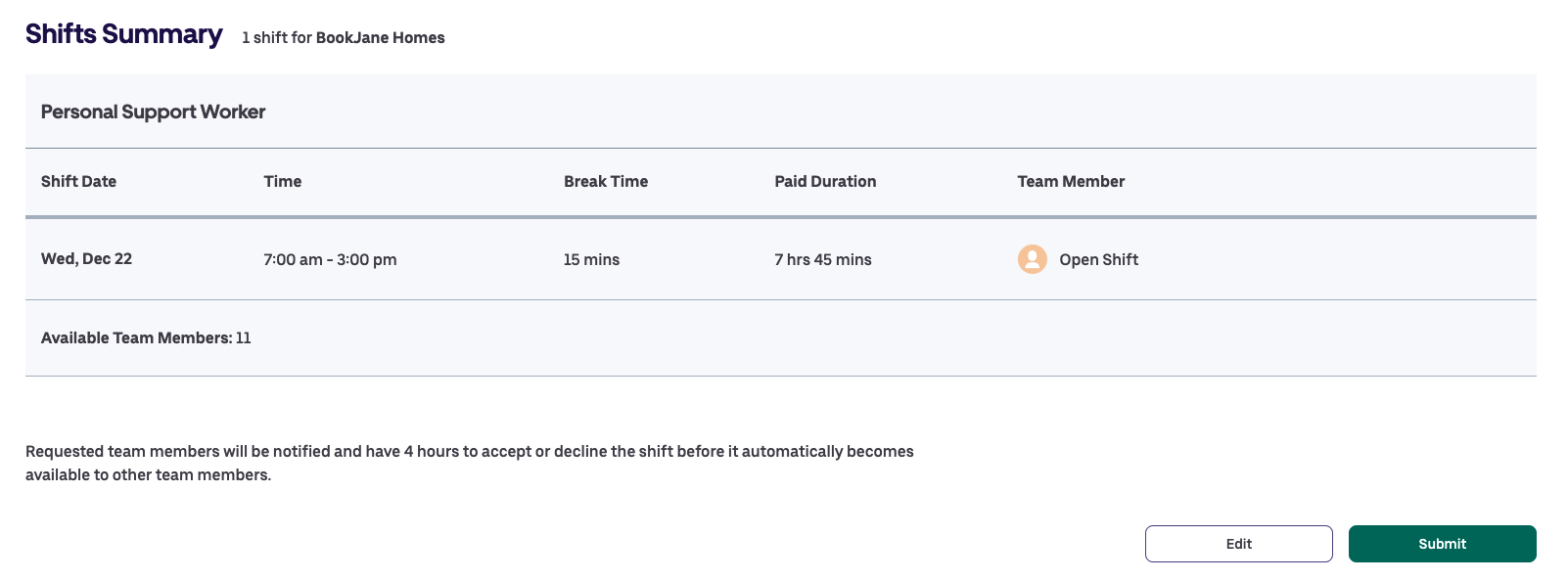Click the 15 mins break value
Screen dimensions: 1568x581
[x=591, y=260]
